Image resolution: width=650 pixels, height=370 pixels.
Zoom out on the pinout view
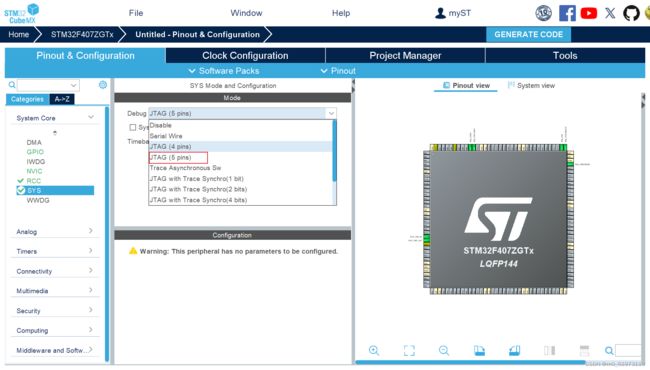(444, 351)
